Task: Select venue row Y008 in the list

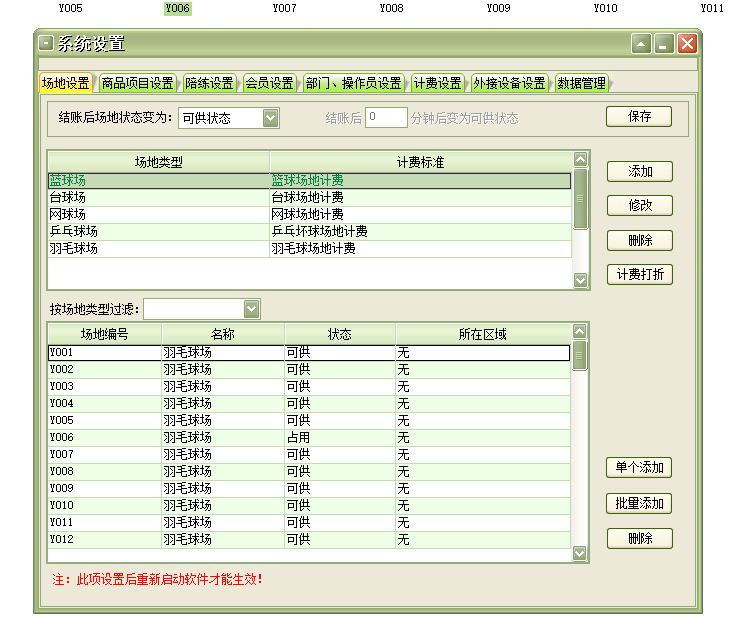Action: click(309, 472)
